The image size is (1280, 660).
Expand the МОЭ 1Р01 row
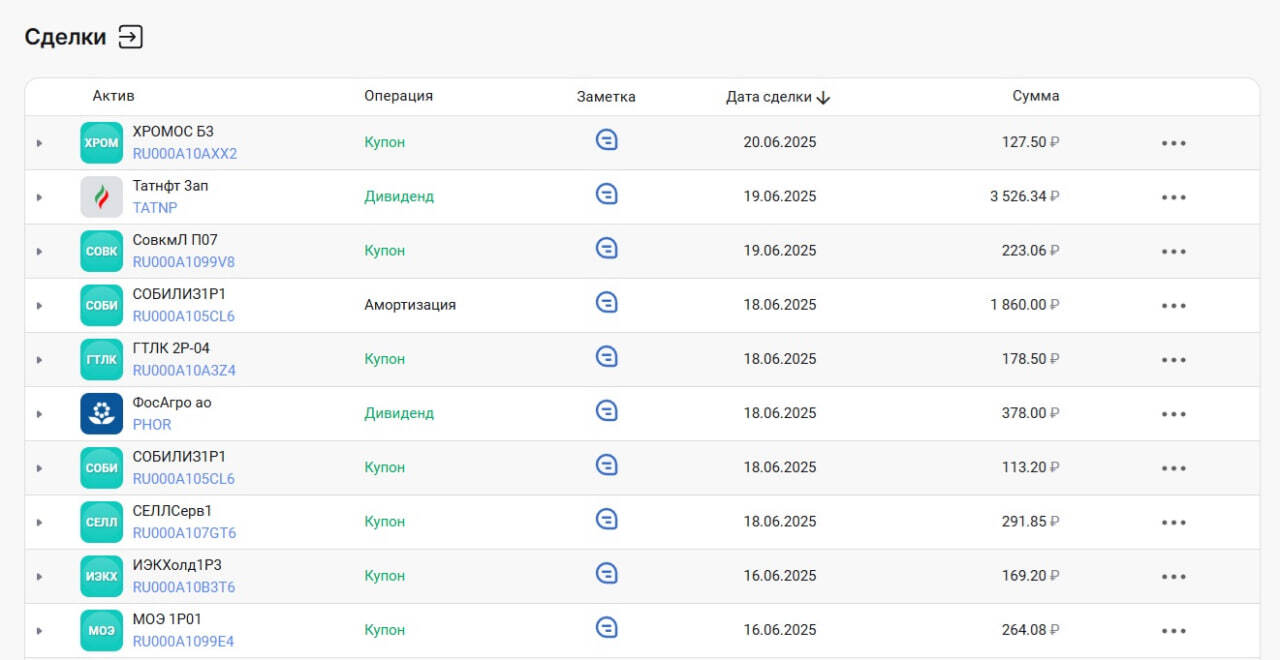[40, 631]
